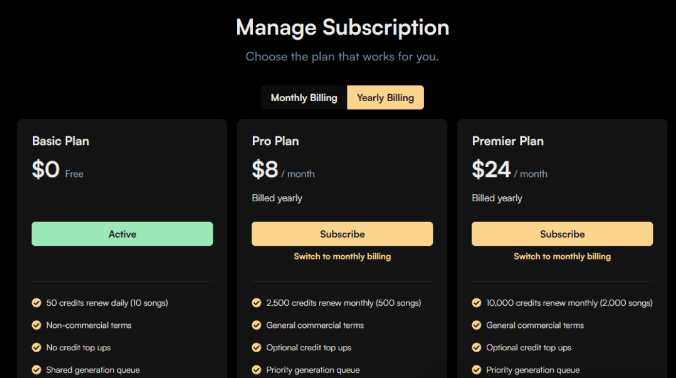
Task: Click the Premier Plan heading
Action: pos(508,141)
